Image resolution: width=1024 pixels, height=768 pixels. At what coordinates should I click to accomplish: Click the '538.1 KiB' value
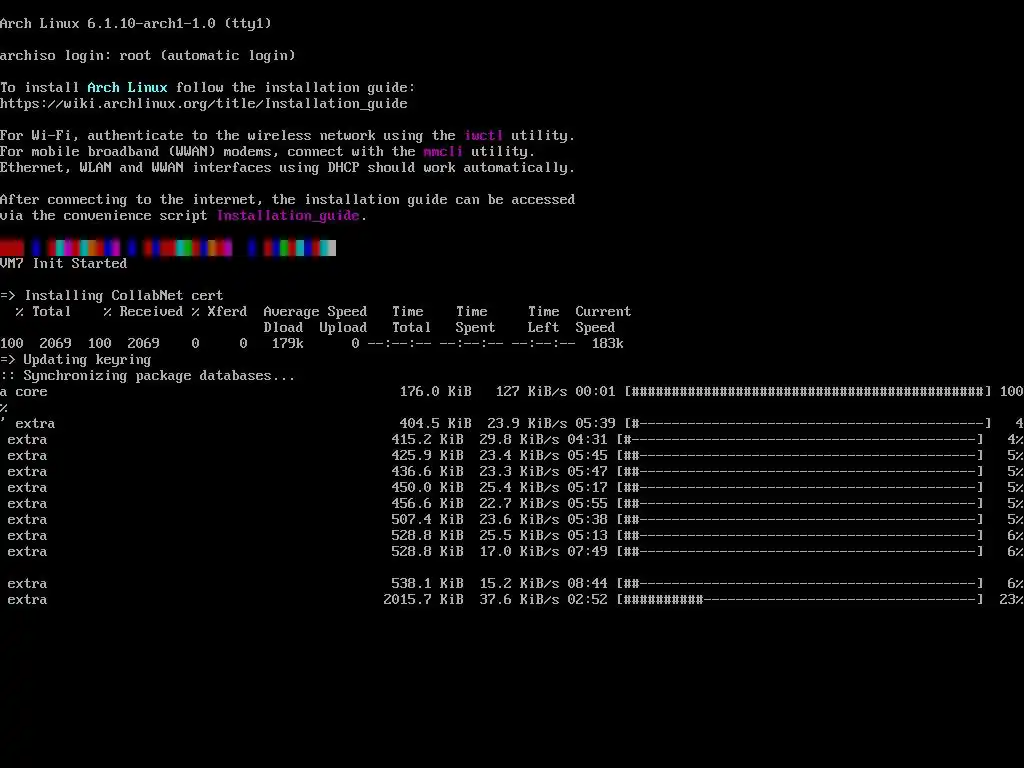coord(427,583)
